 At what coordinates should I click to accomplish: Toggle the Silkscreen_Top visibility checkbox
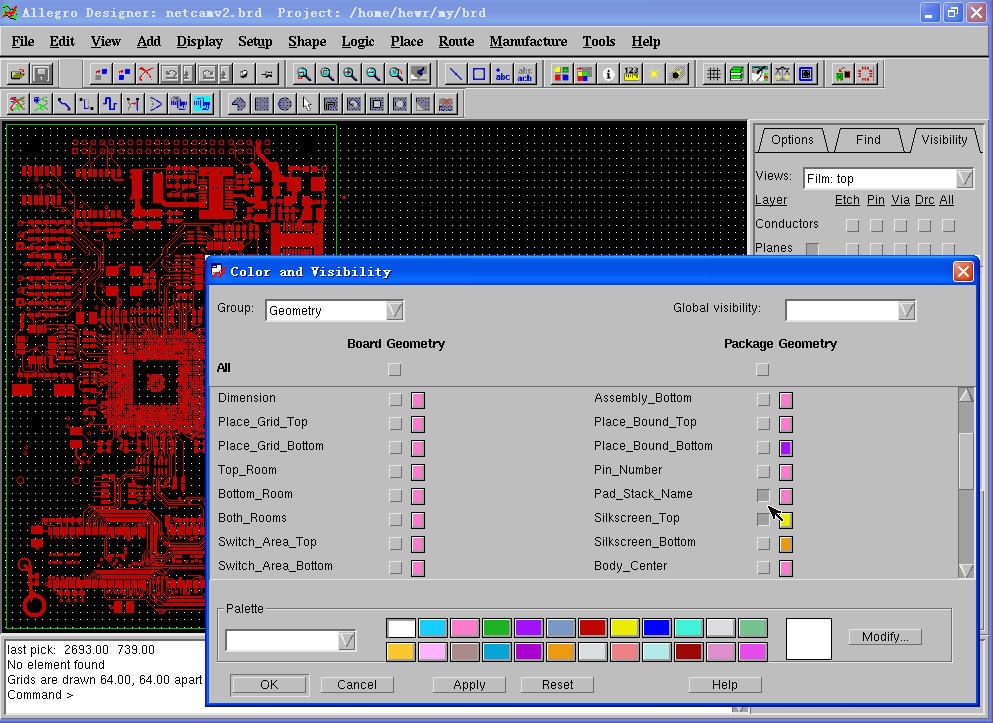(763, 519)
